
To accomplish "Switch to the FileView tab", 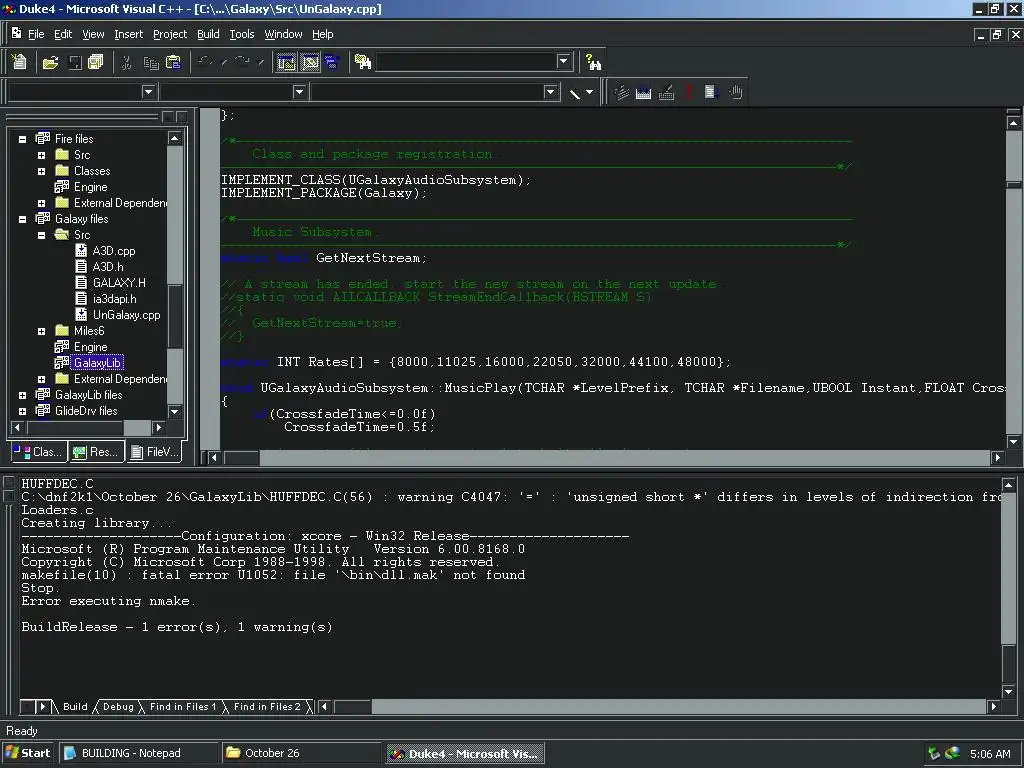I will click(x=153, y=451).
